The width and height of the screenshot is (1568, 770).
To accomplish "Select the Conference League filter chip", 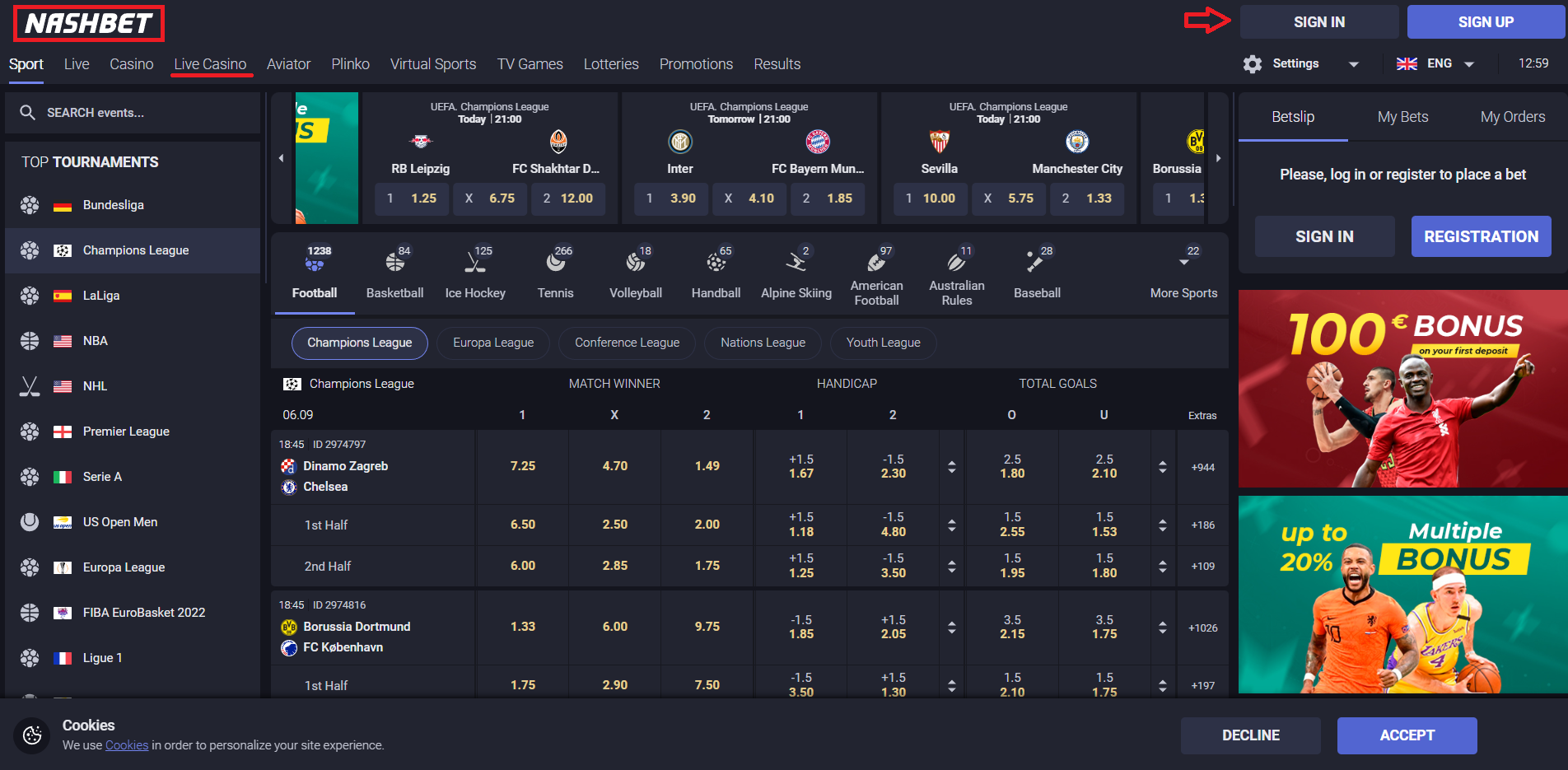I will click(627, 343).
